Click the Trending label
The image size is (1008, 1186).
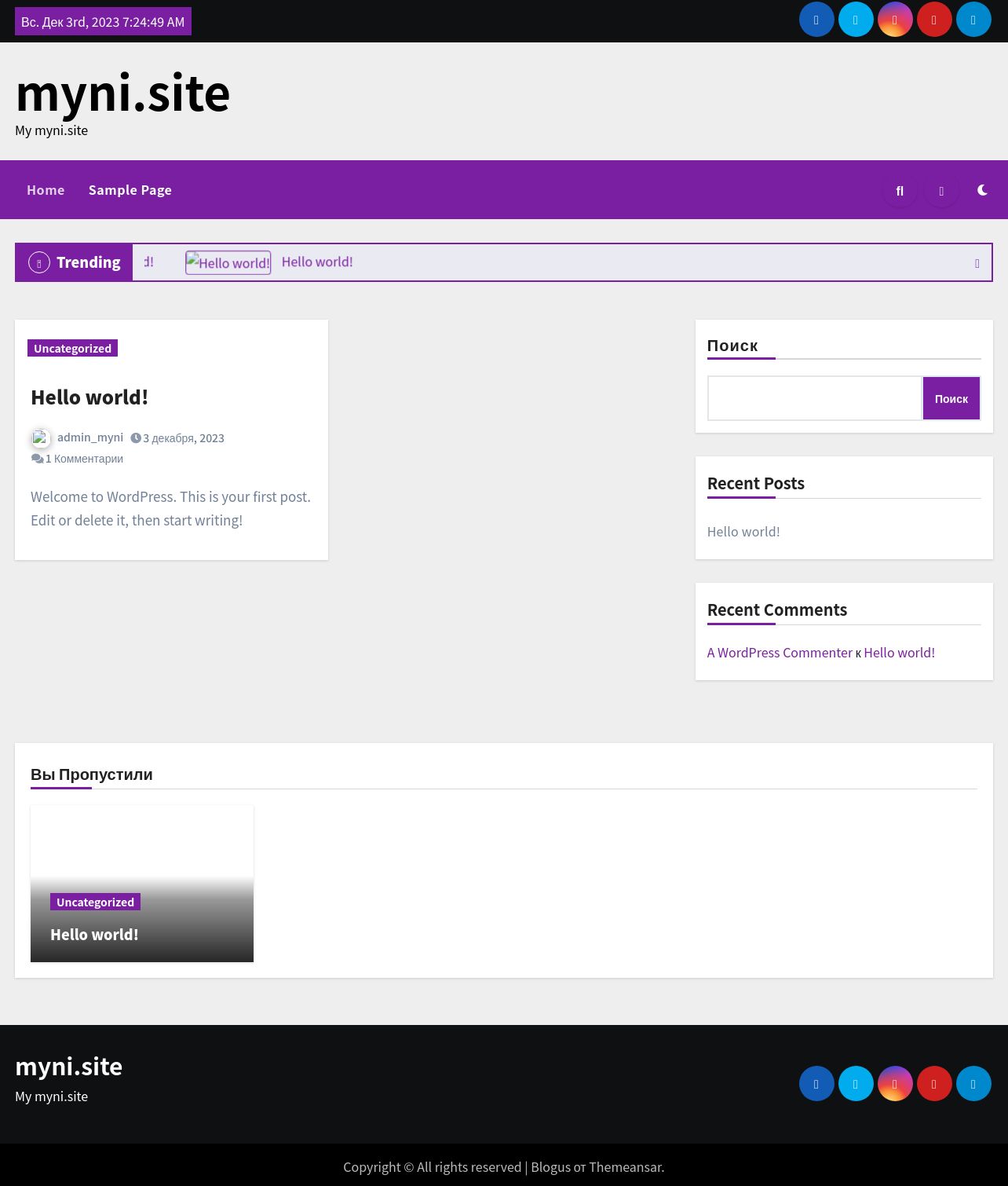point(89,262)
